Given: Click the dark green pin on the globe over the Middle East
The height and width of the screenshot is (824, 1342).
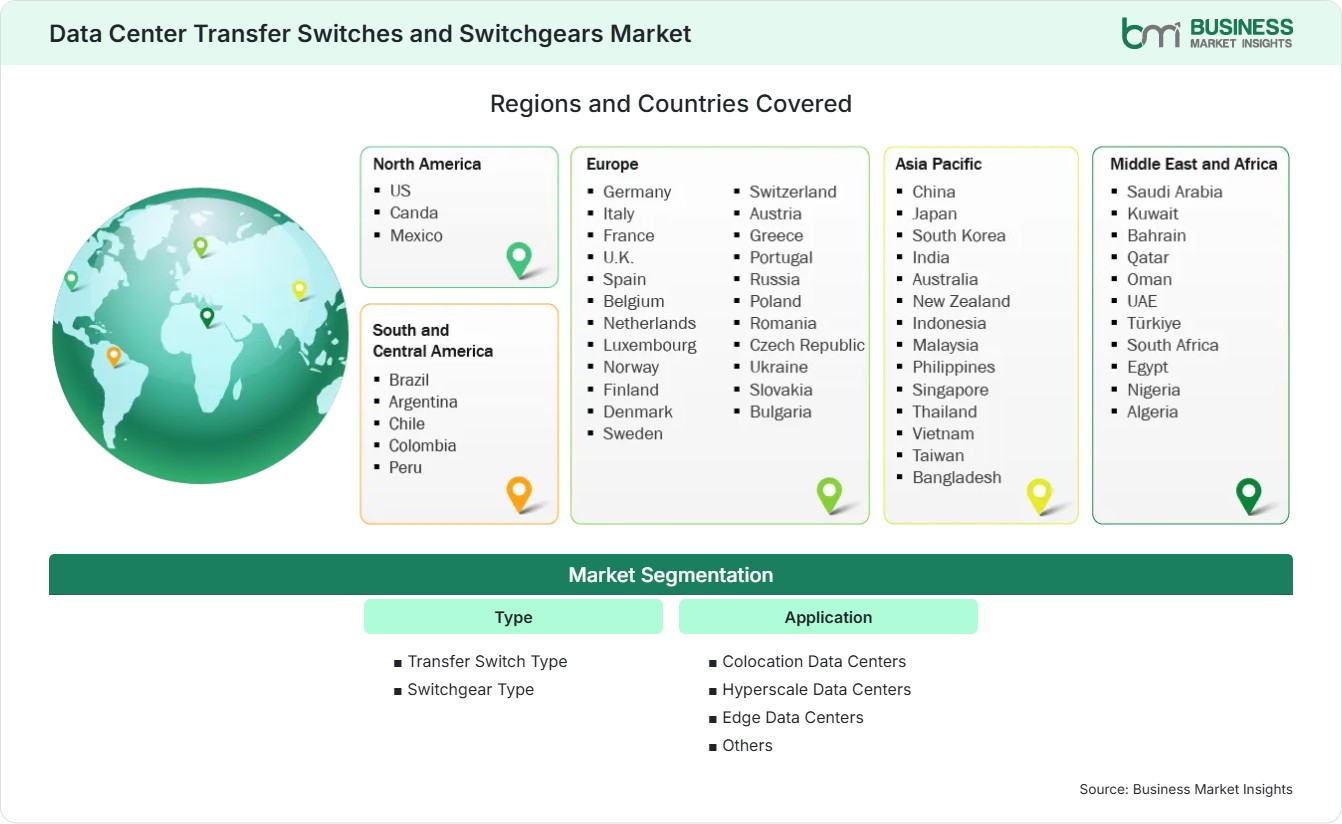Looking at the screenshot, I should click(207, 317).
